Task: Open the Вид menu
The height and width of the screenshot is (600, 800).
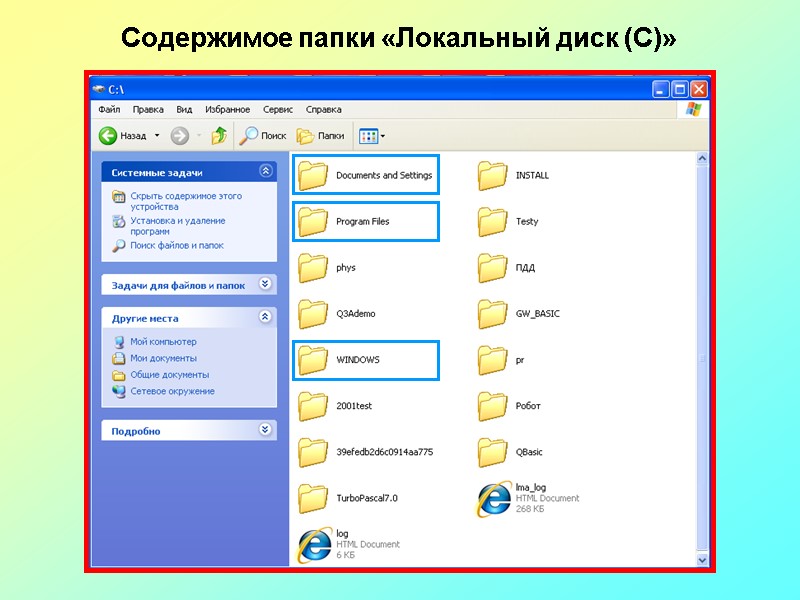Action: pos(184,109)
